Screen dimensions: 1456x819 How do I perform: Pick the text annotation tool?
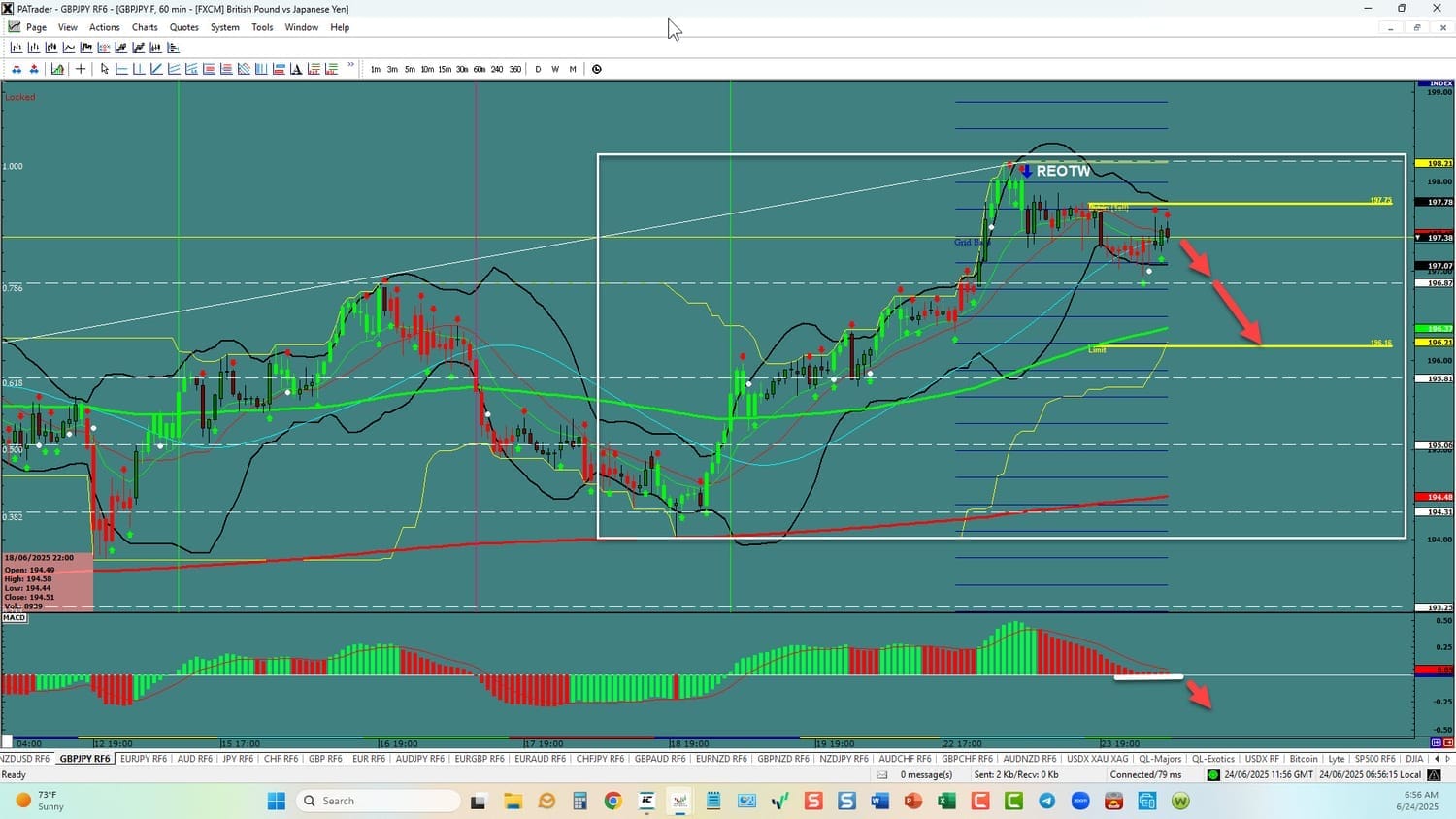point(296,69)
